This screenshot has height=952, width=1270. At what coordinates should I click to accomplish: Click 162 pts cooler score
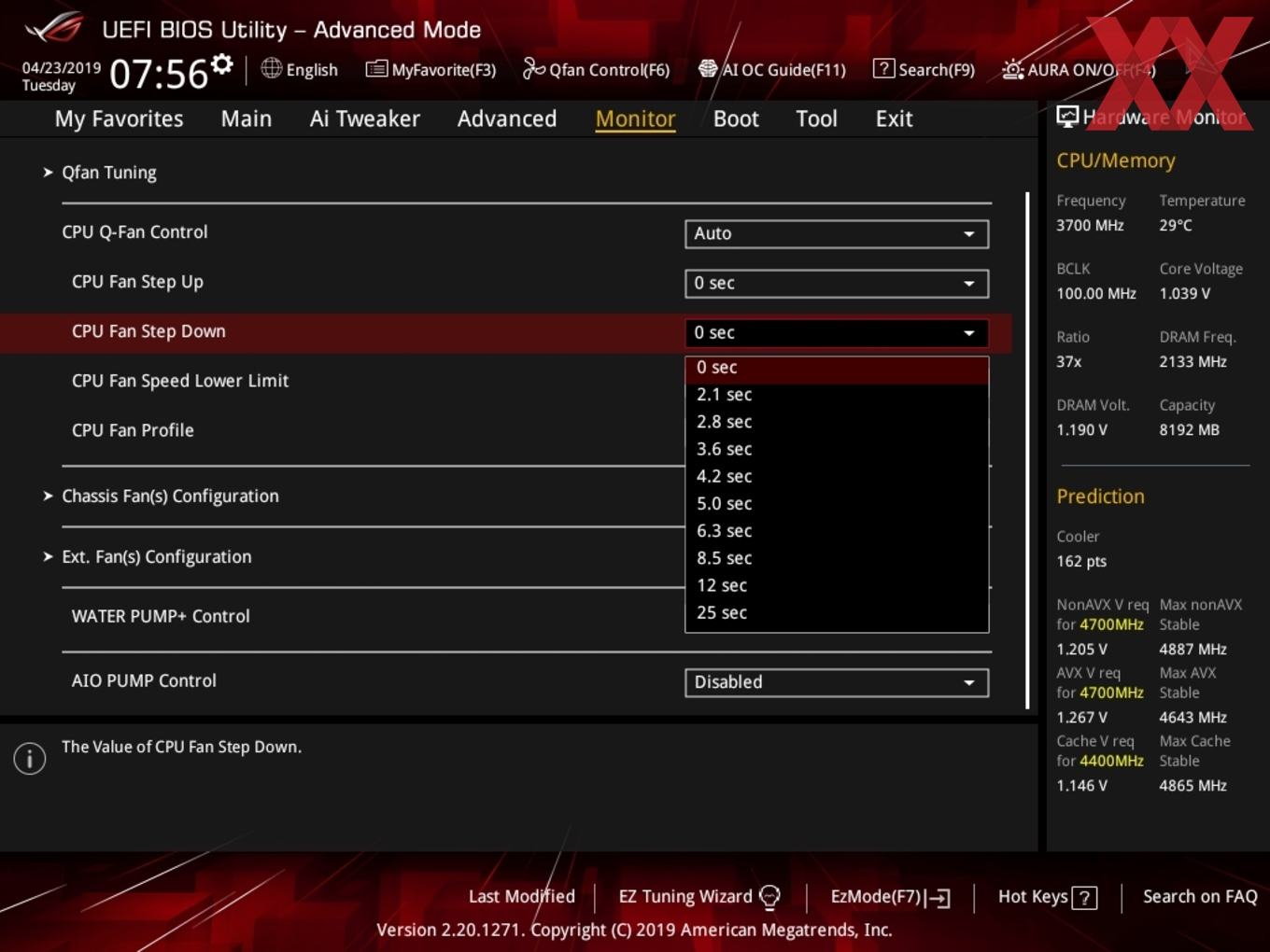tap(1081, 561)
